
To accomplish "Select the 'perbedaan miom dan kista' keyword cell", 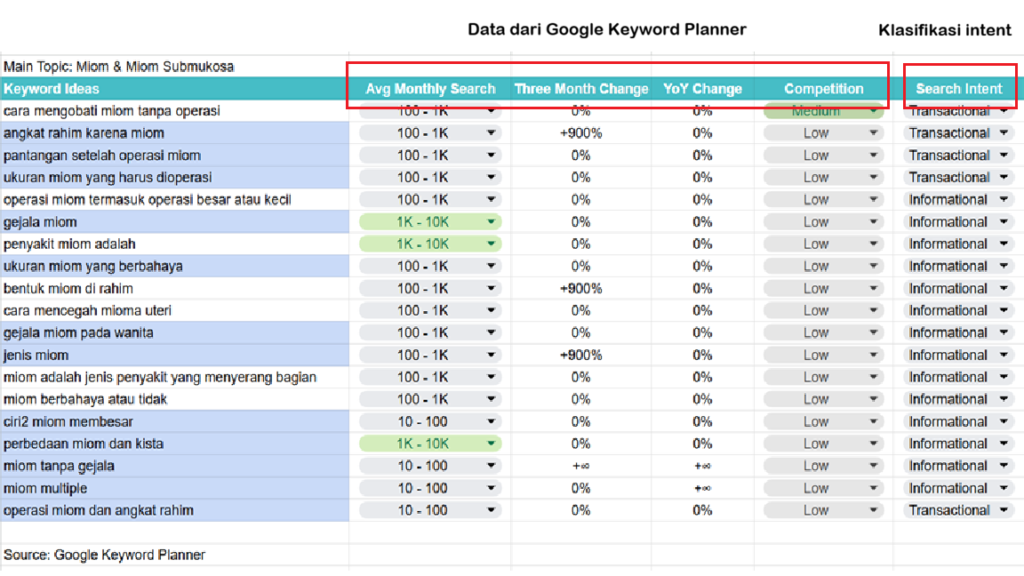I will [x=174, y=444].
